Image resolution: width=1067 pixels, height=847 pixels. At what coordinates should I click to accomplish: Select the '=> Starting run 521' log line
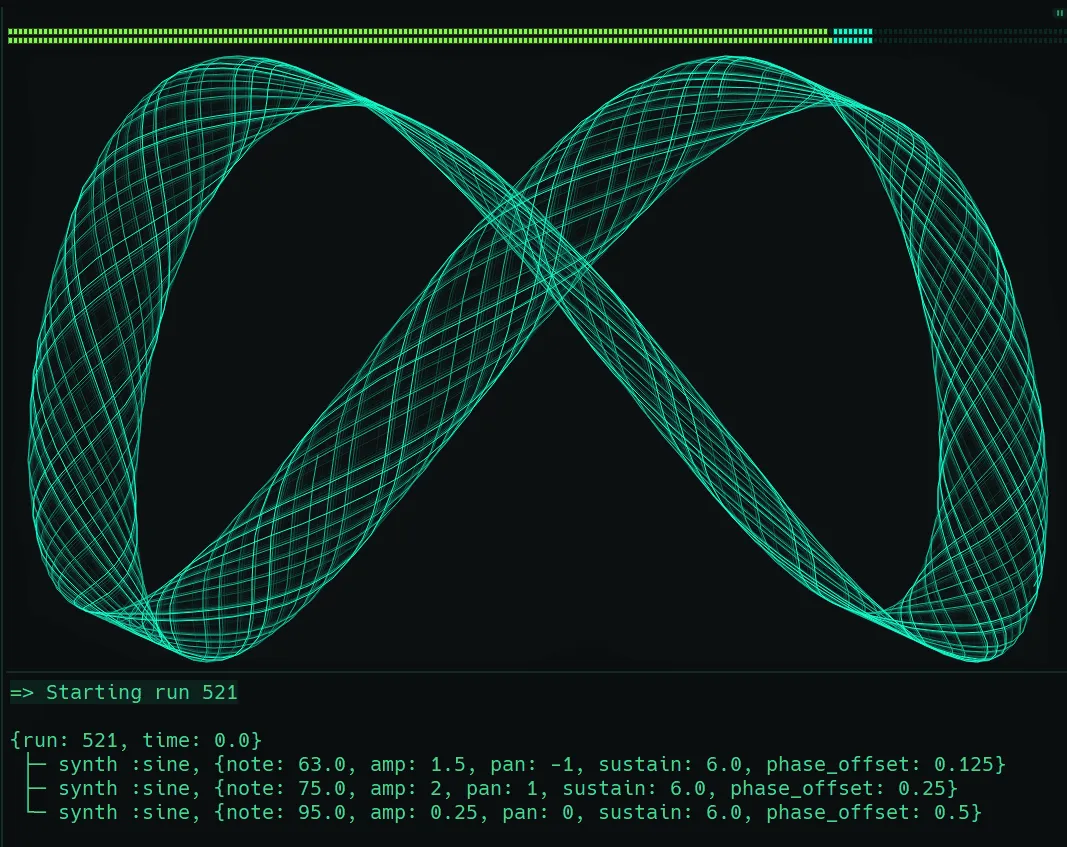pyautogui.click(x=123, y=693)
